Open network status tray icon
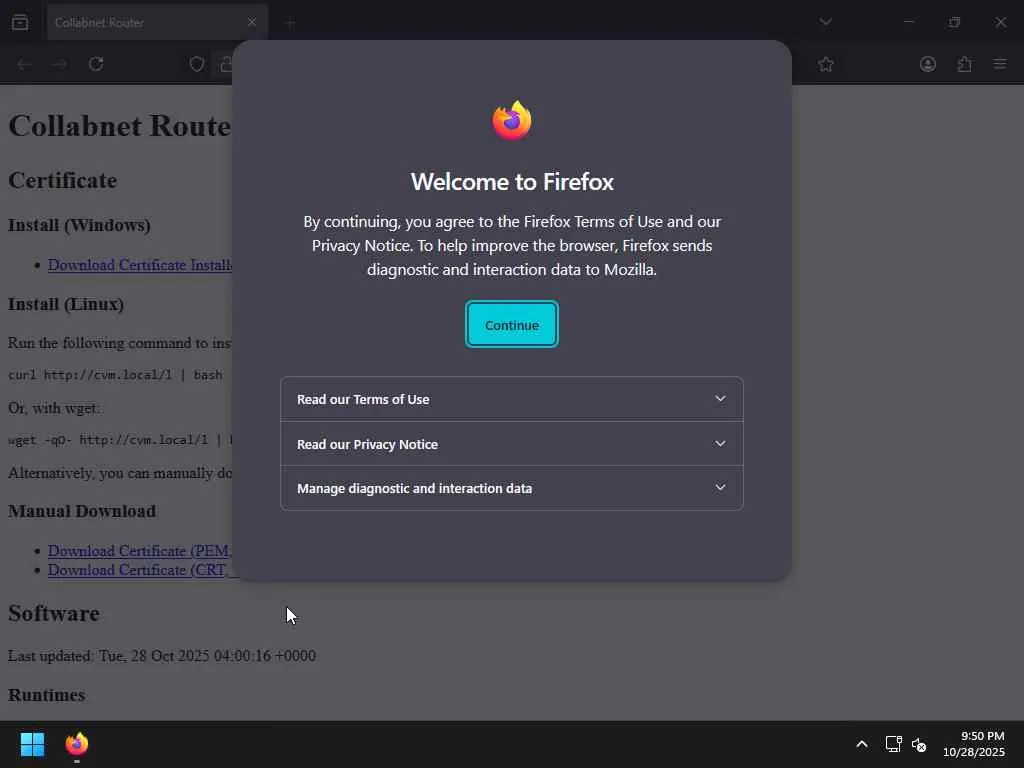1024x768 pixels. [x=893, y=744]
